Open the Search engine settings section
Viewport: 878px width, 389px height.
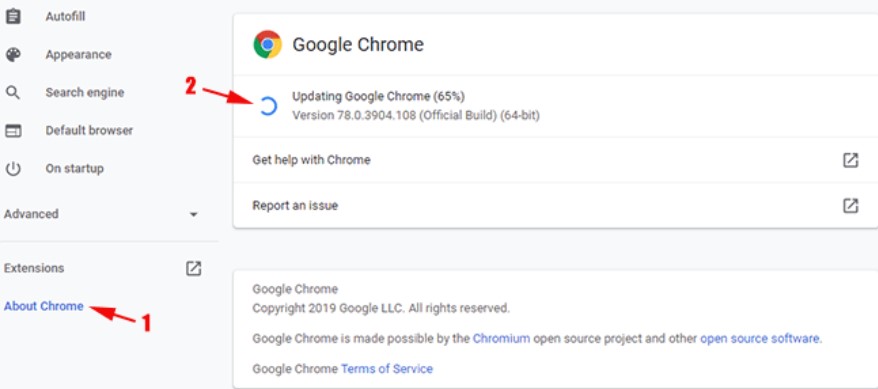pos(85,92)
